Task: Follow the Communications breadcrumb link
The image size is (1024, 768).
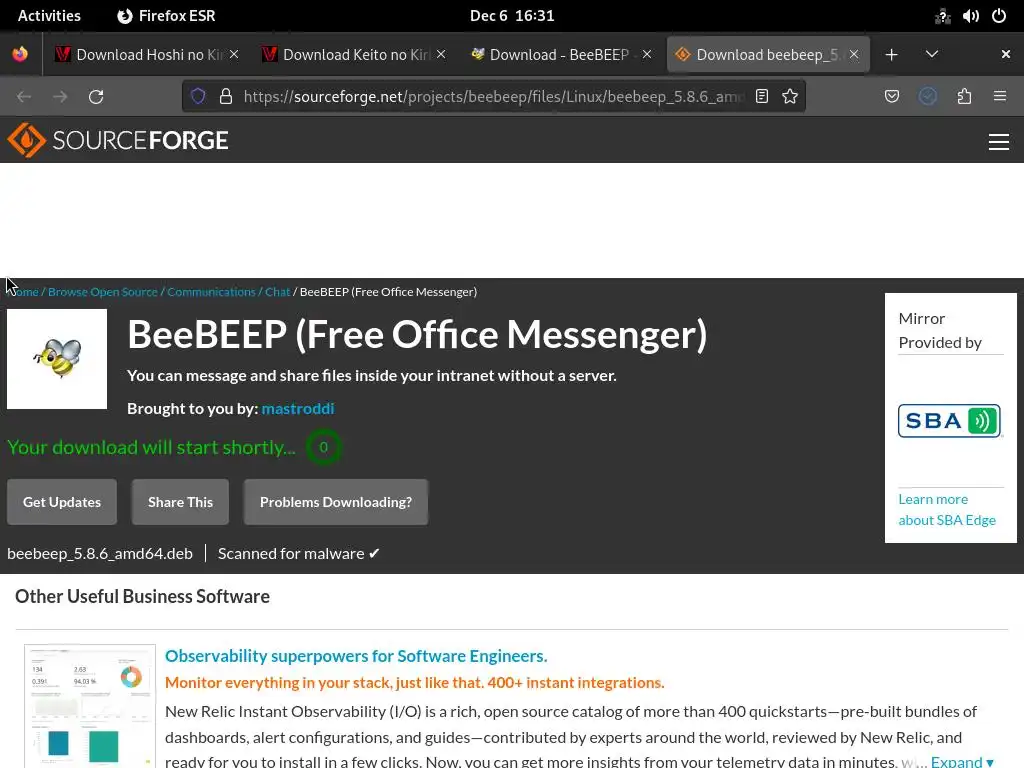Action: (x=211, y=292)
